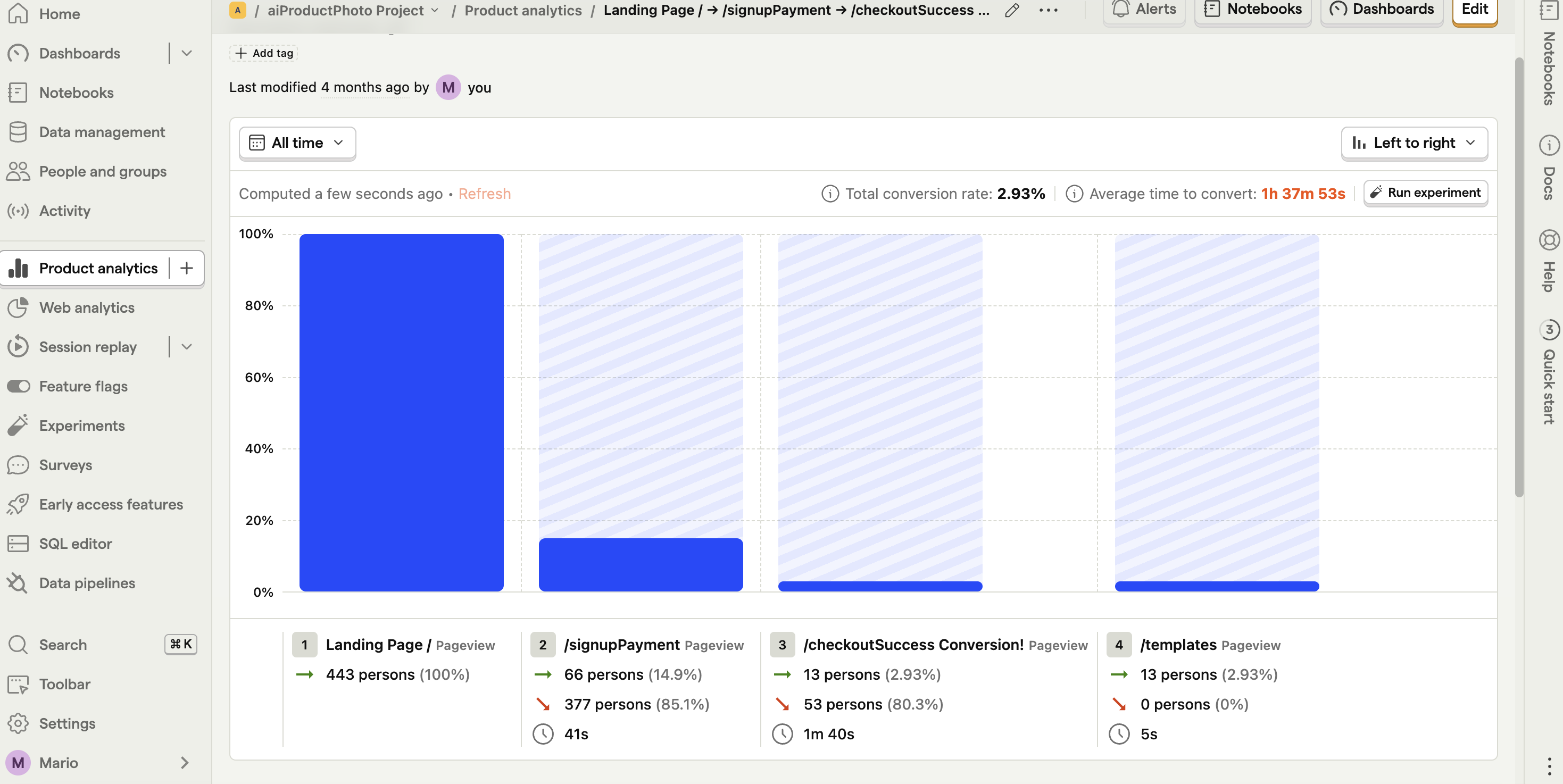Open the Experiments flask icon

(18, 426)
